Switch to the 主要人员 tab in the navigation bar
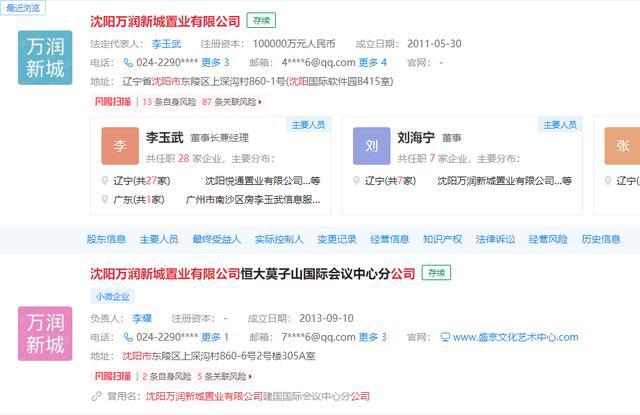Image resolution: width=640 pixels, height=415 pixels. 159,239
